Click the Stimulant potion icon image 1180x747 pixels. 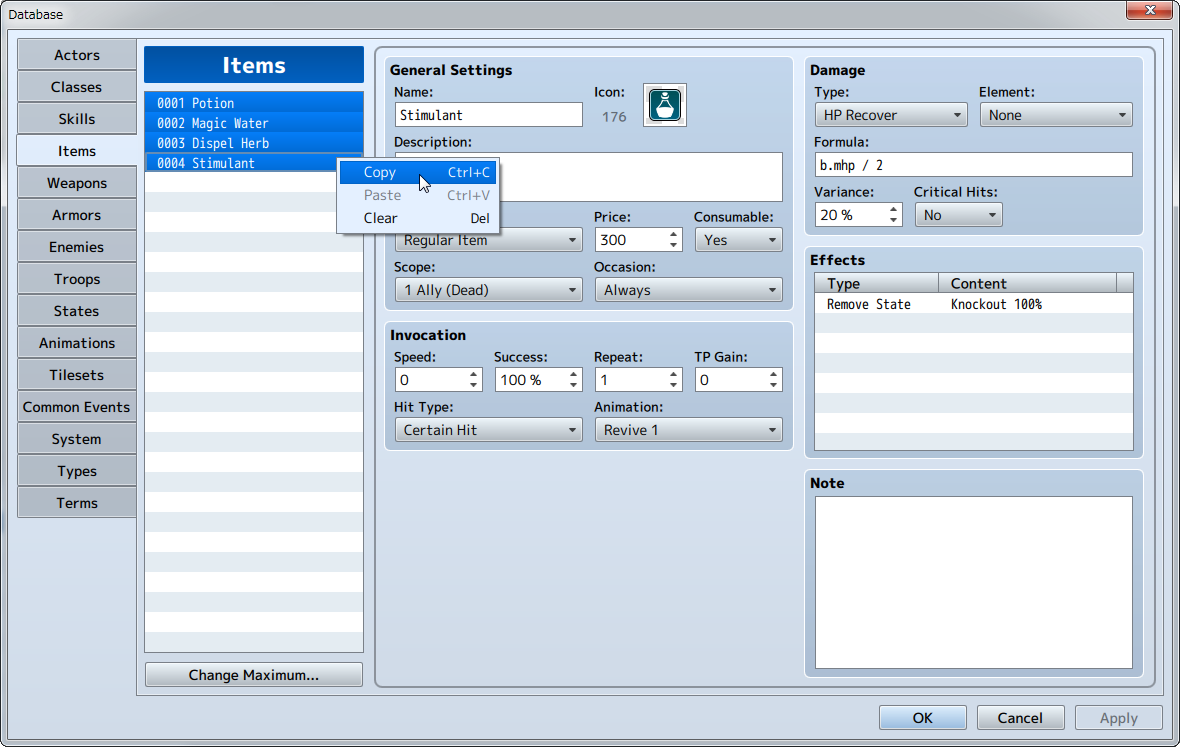[x=664, y=104]
